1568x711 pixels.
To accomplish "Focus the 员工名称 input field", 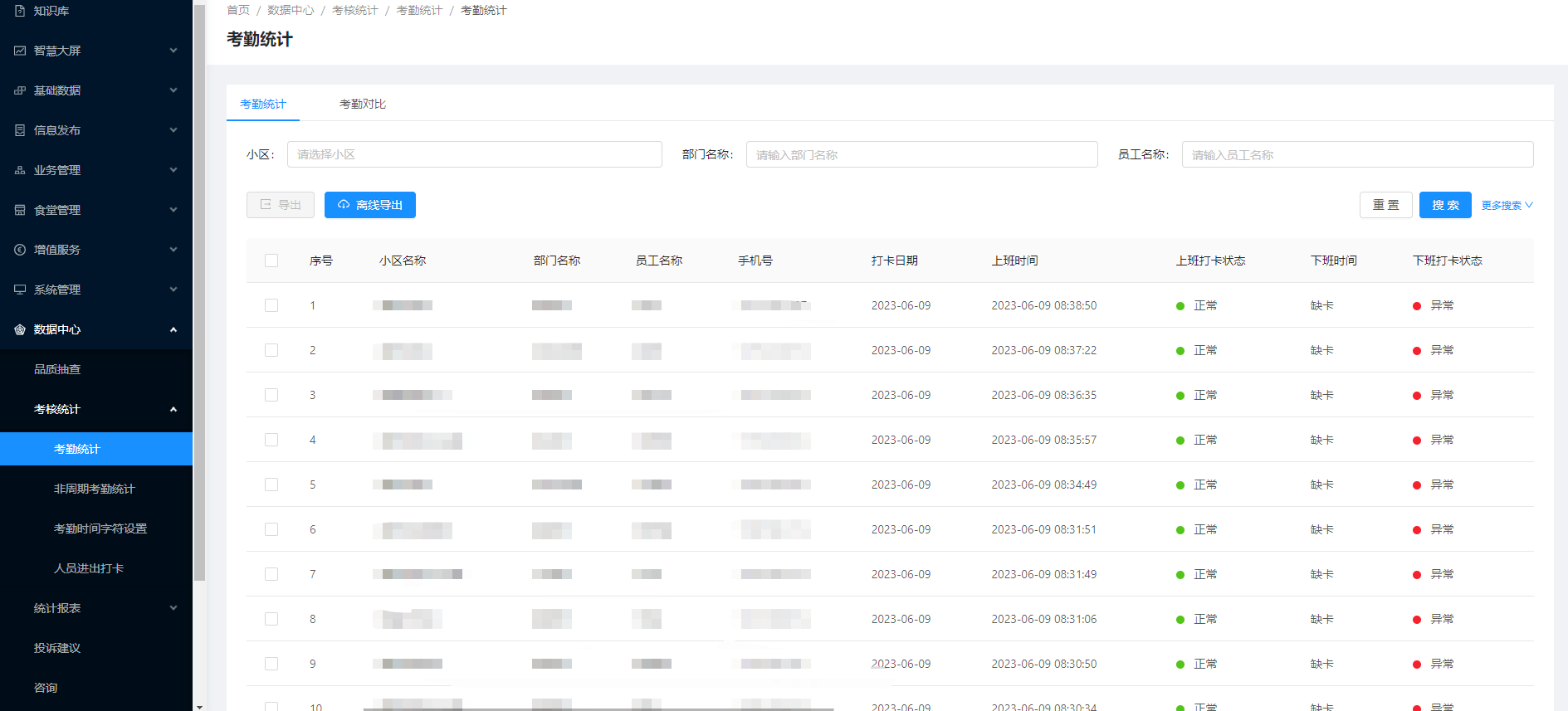I will click(x=1358, y=154).
